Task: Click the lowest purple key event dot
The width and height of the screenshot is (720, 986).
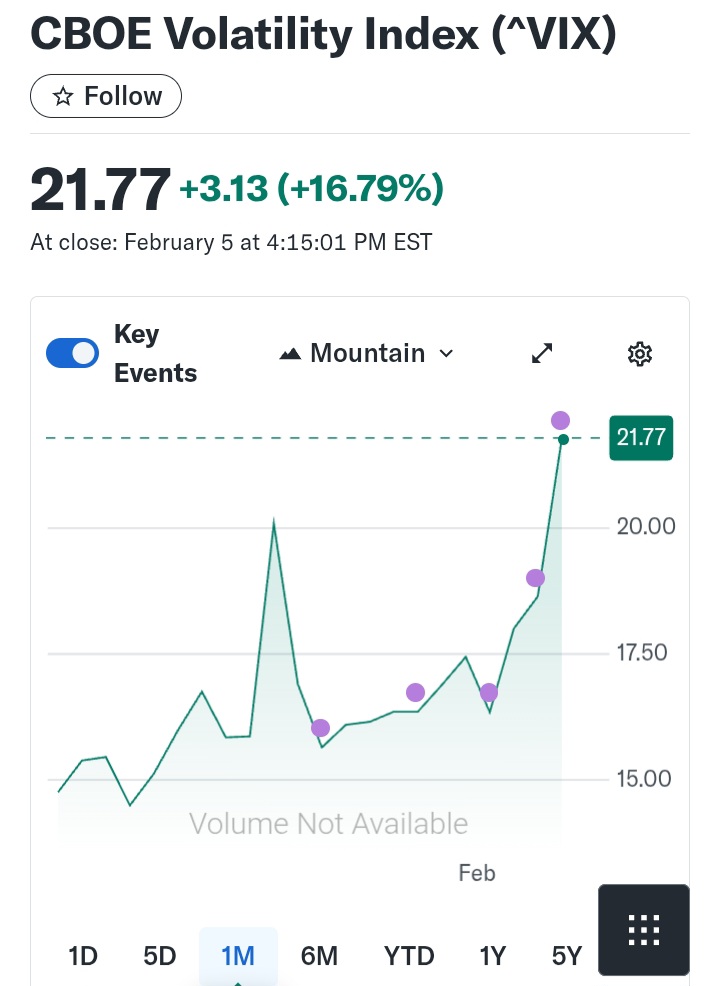Action: coord(320,728)
